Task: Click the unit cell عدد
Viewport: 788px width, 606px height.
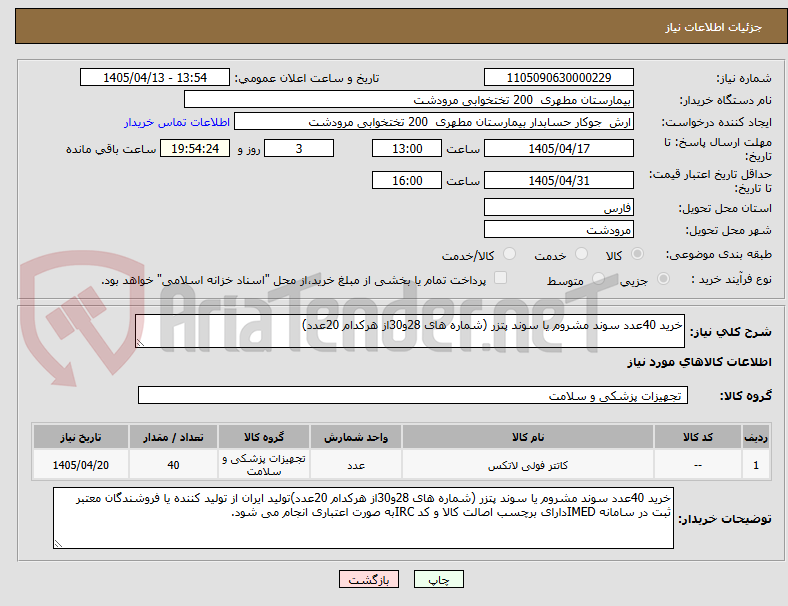Action: tap(356, 465)
